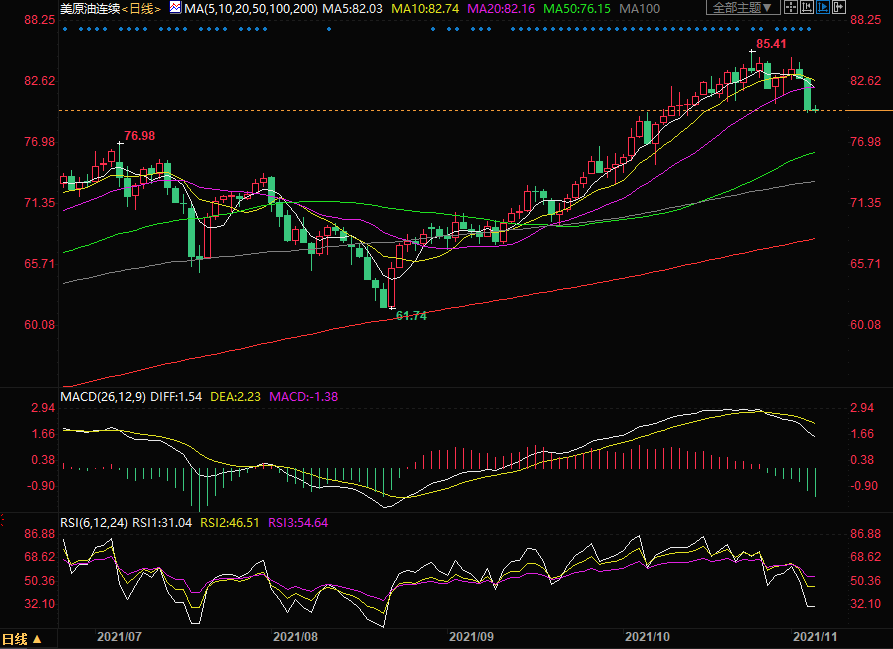The height and width of the screenshot is (649, 893).
Task: Click the 61.74 low price marker
Action: pyautogui.click(x=411, y=315)
